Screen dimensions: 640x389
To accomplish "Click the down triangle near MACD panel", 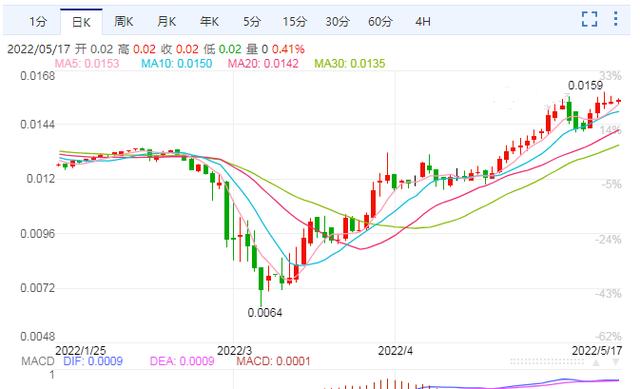I will pyautogui.click(x=616, y=362).
